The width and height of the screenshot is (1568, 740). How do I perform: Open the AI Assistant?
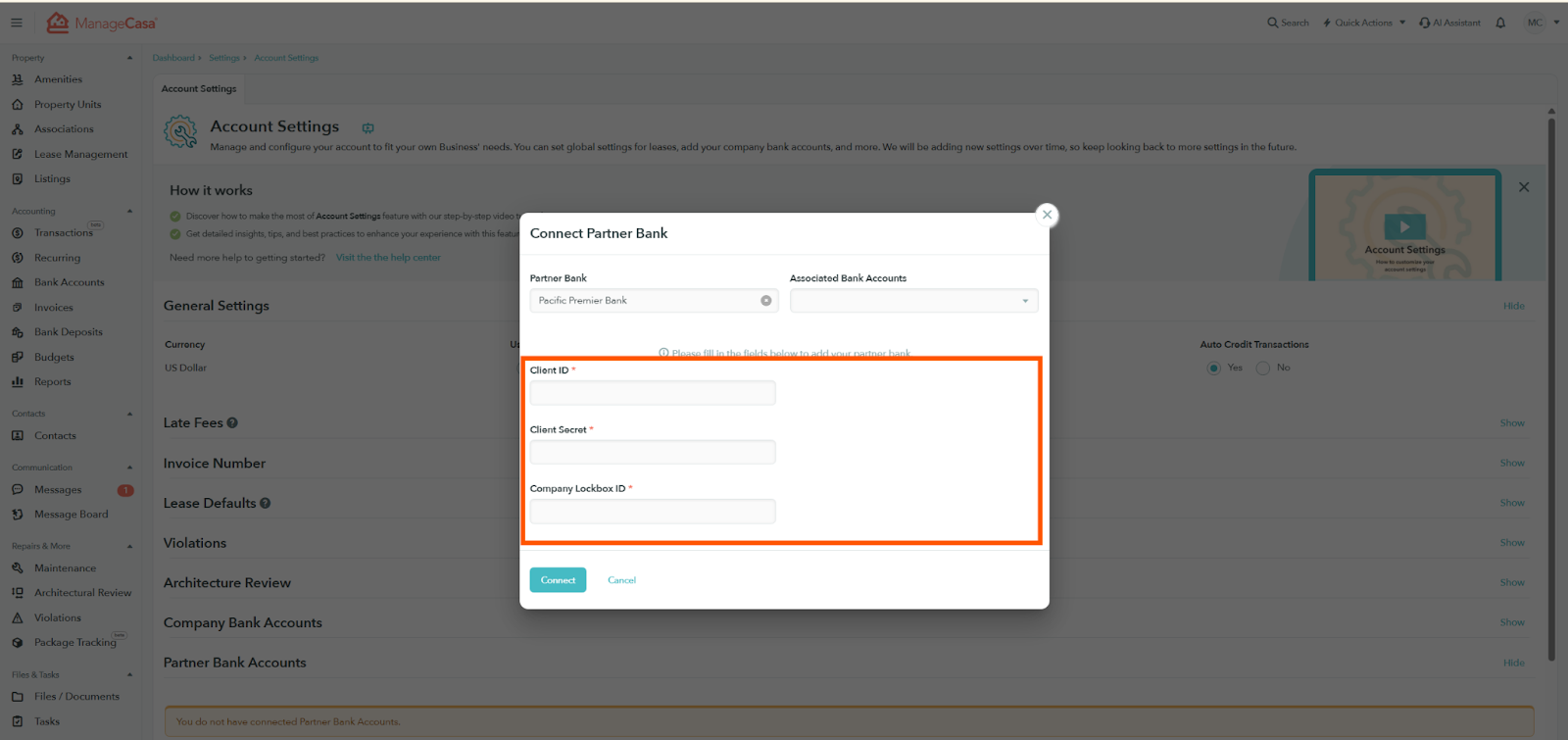tap(1449, 23)
